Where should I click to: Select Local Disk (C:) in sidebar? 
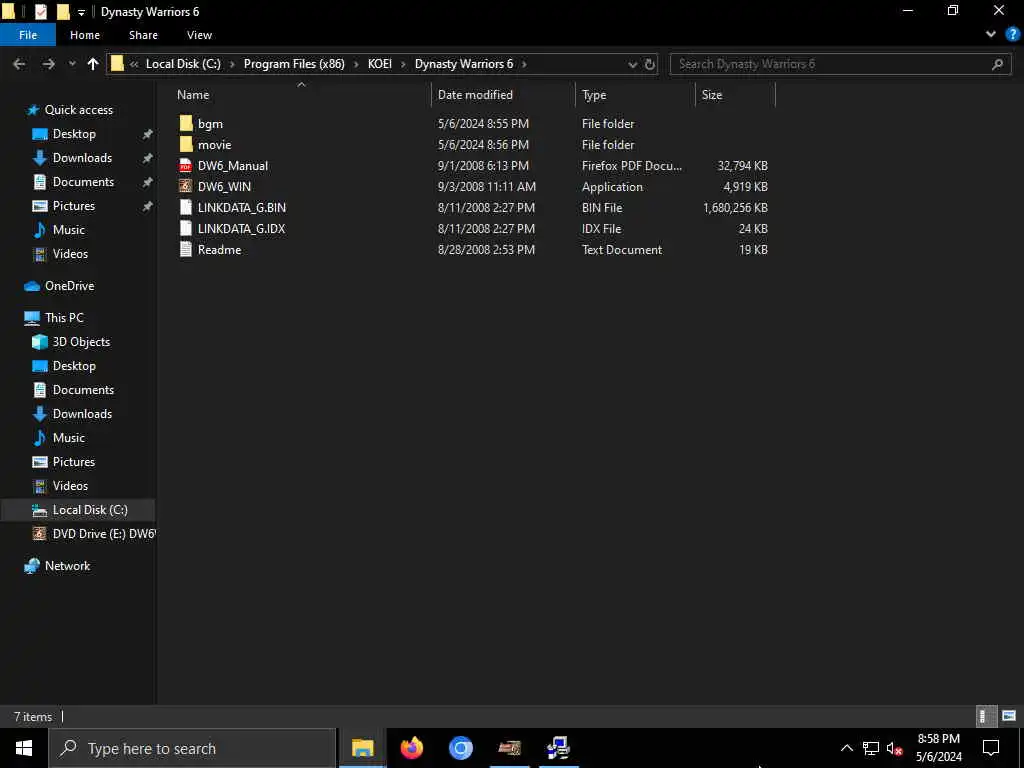point(90,510)
